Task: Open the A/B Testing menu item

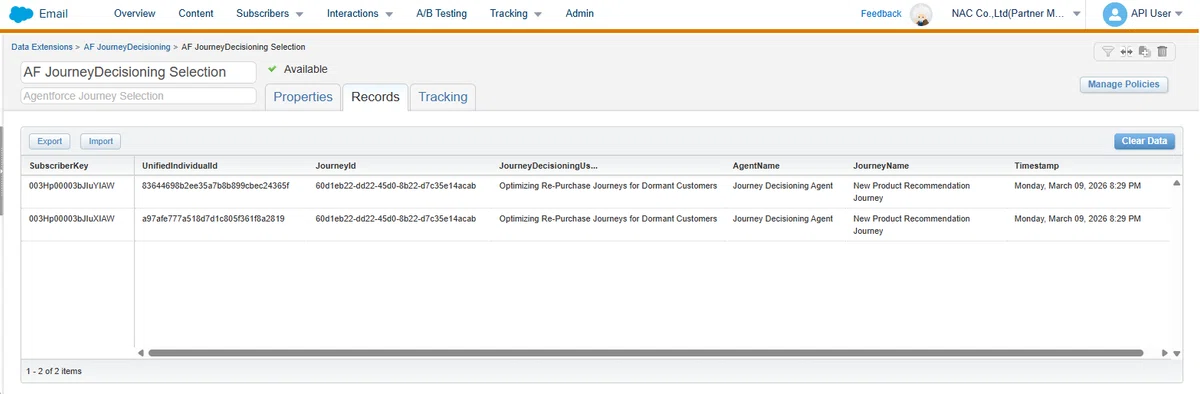Action: (x=442, y=14)
